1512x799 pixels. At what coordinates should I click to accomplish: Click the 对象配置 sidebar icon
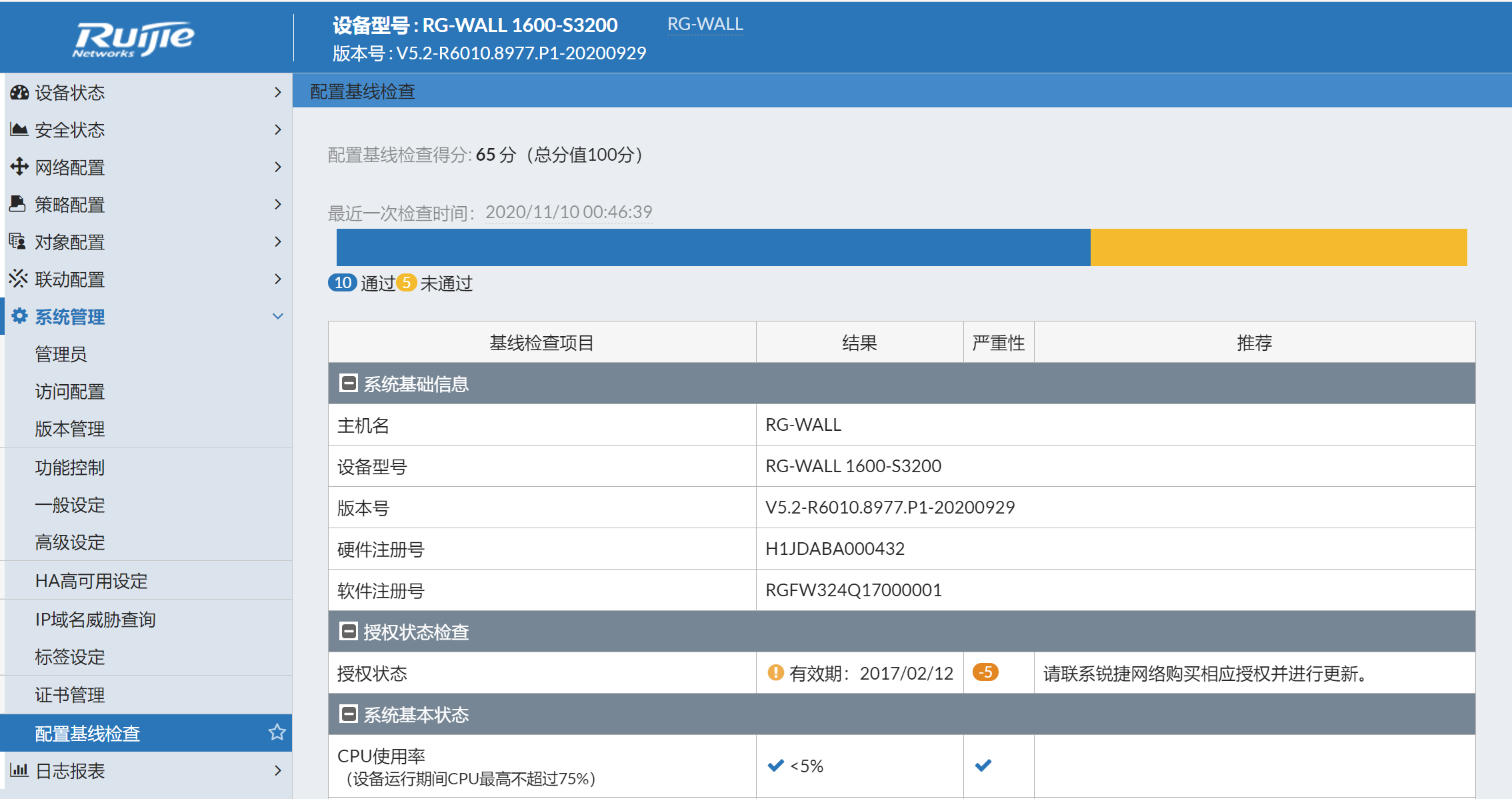coord(18,241)
